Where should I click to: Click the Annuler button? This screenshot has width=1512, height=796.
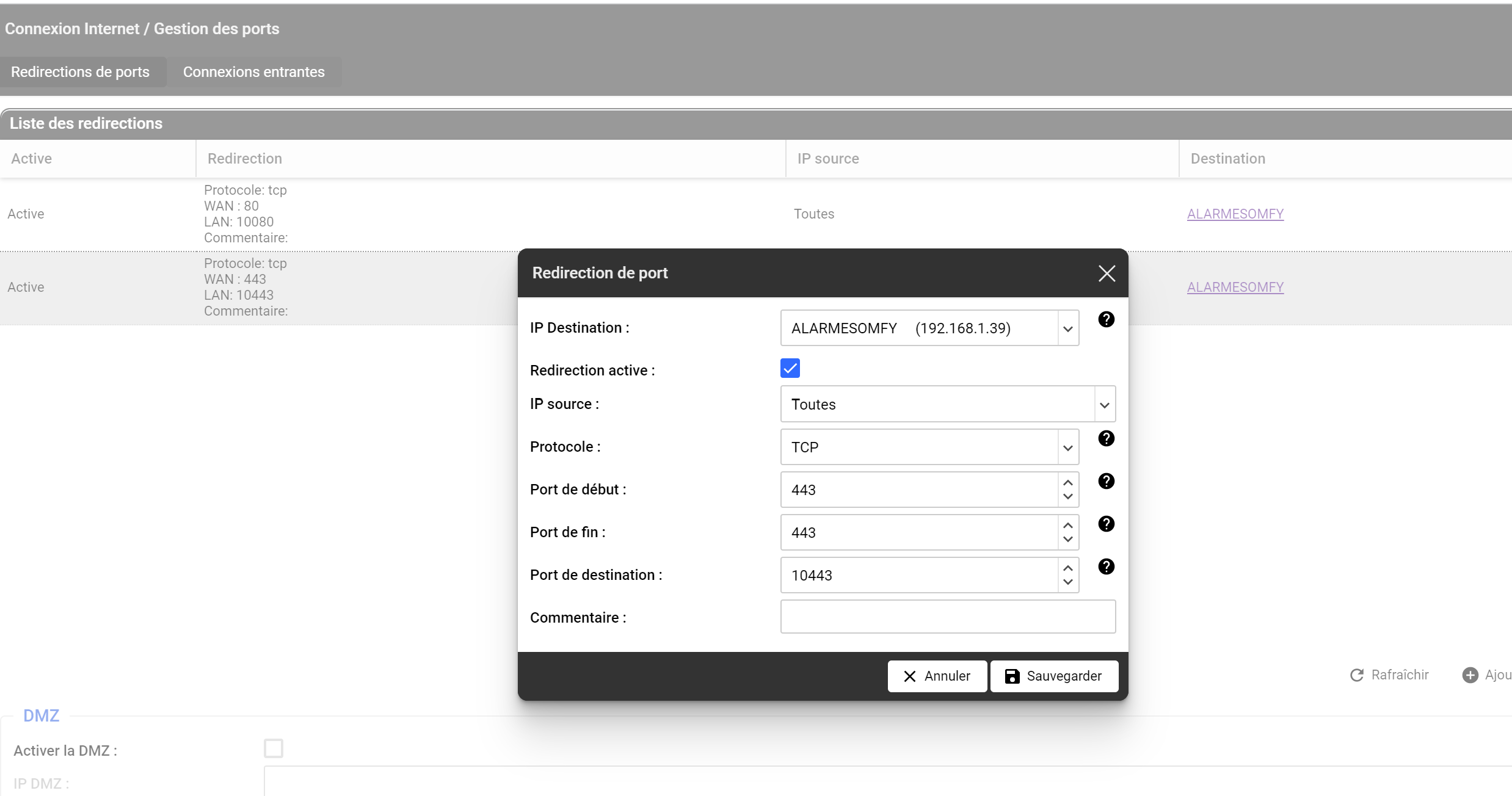(937, 676)
